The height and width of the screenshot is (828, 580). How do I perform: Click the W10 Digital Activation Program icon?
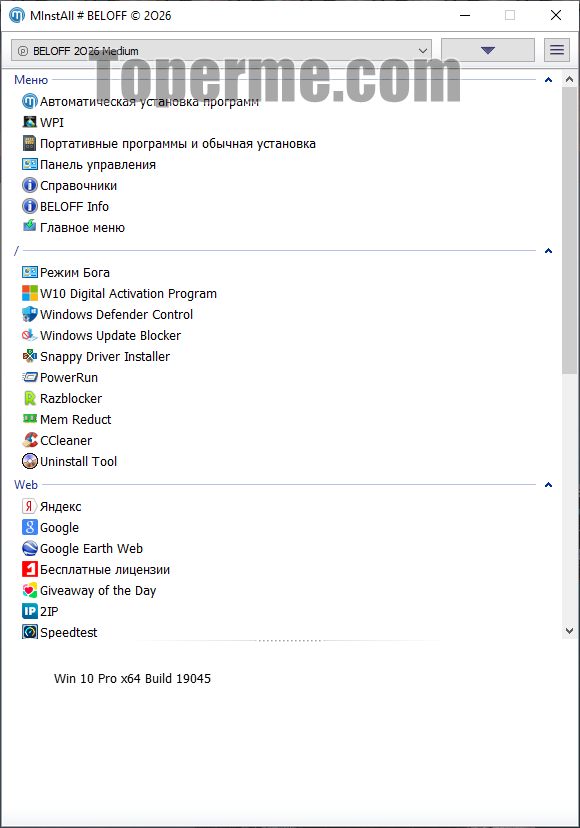pyautogui.click(x=30, y=293)
